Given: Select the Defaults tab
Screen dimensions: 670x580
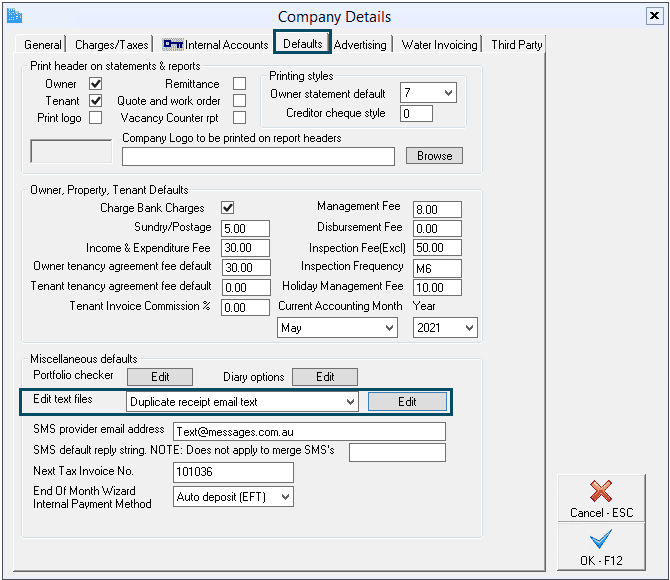Looking at the screenshot, I should click(303, 43).
